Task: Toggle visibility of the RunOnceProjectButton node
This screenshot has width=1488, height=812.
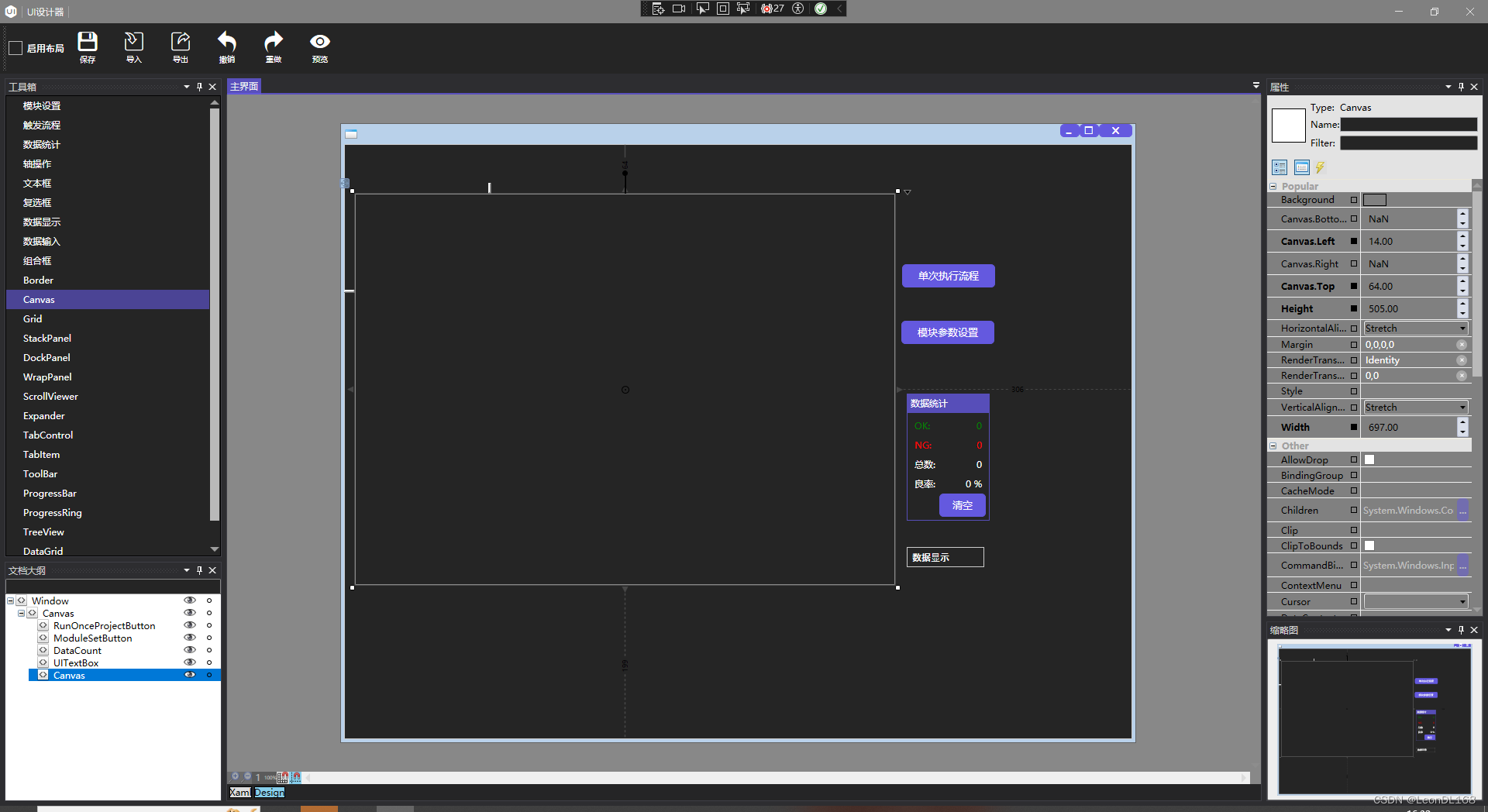Action: [x=190, y=625]
